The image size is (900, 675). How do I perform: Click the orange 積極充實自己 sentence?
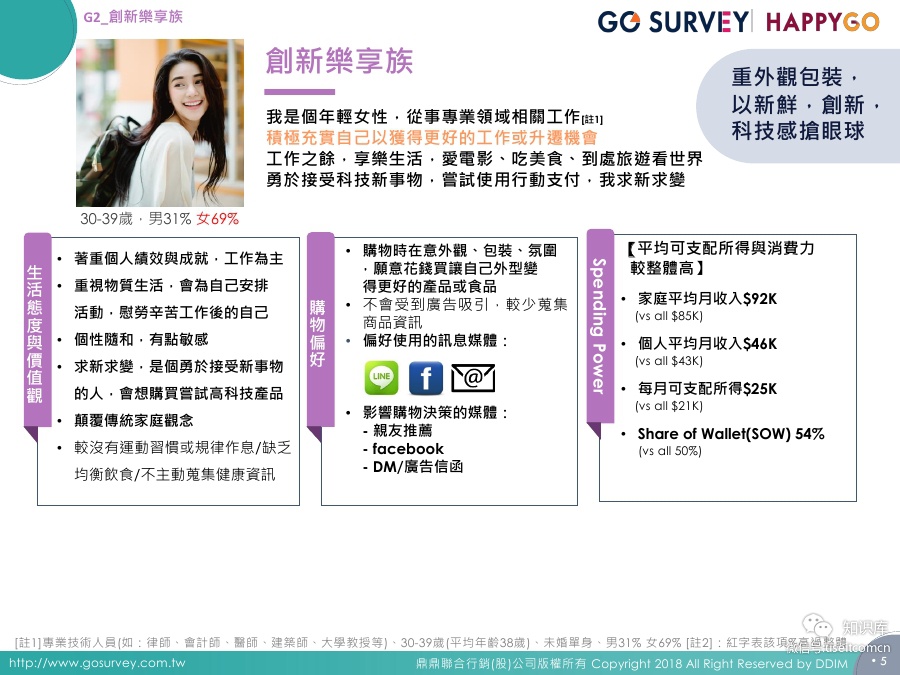click(x=432, y=138)
